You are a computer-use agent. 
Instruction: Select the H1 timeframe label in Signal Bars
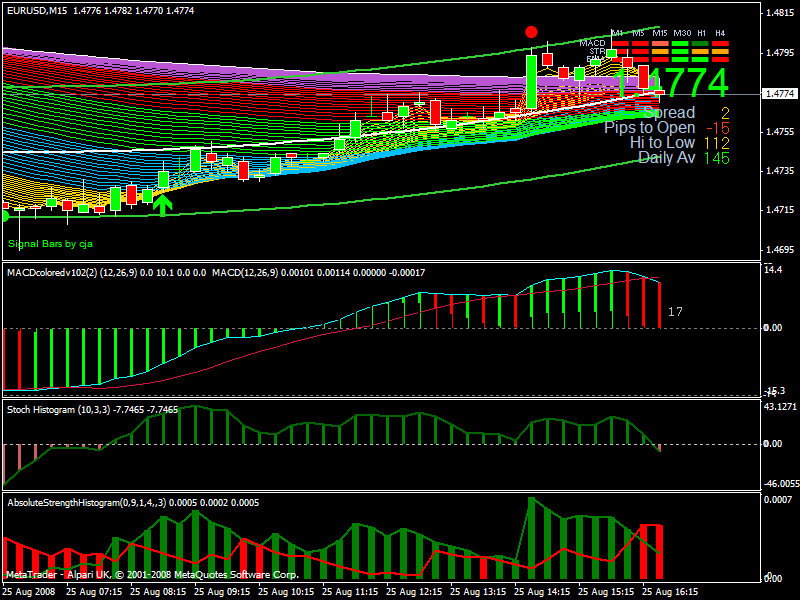[702, 33]
